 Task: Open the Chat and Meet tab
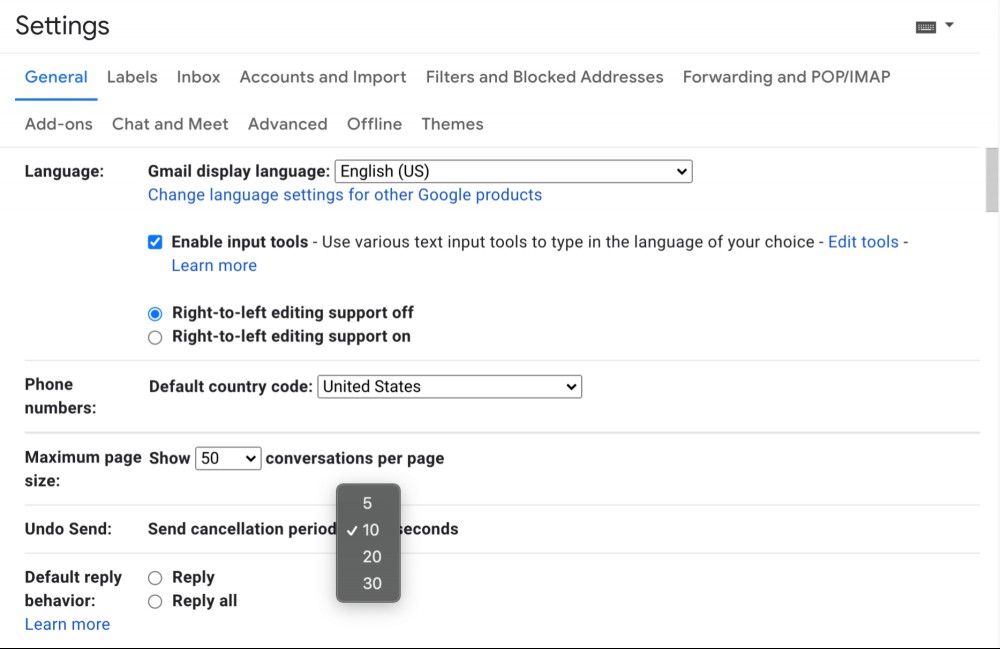coord(170,124)
